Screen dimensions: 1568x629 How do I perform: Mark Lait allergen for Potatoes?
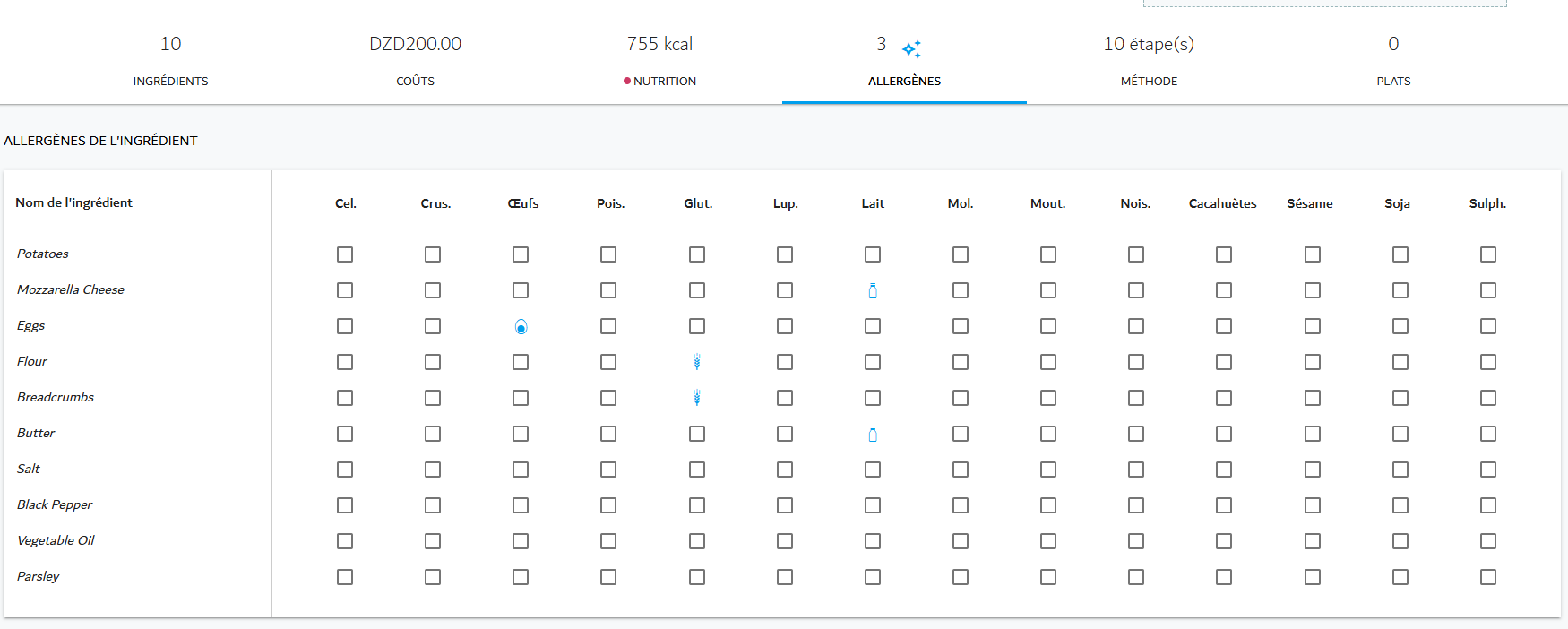click(873, 254)
